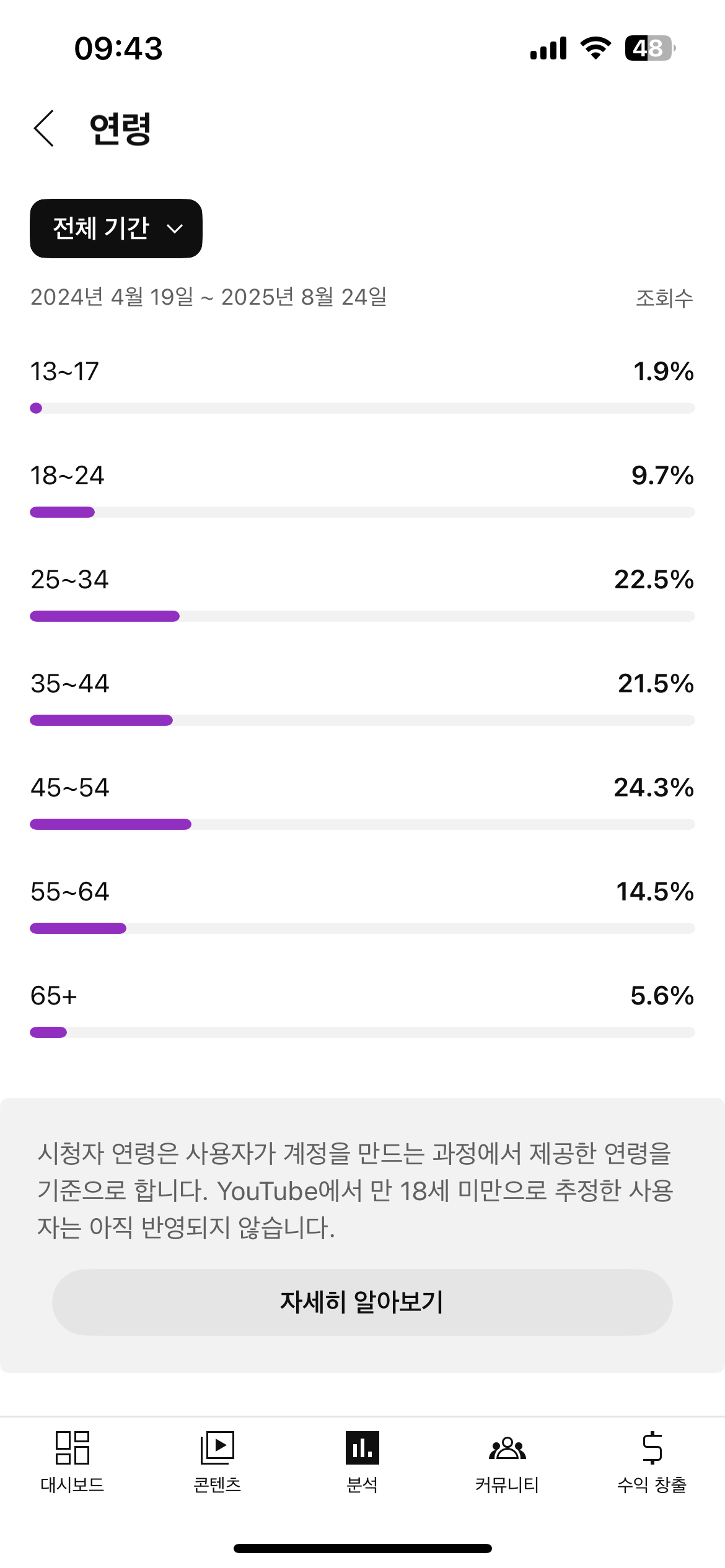
Task: Tap the chevron in 전체 기간 selector
Action: pos(175,229)
